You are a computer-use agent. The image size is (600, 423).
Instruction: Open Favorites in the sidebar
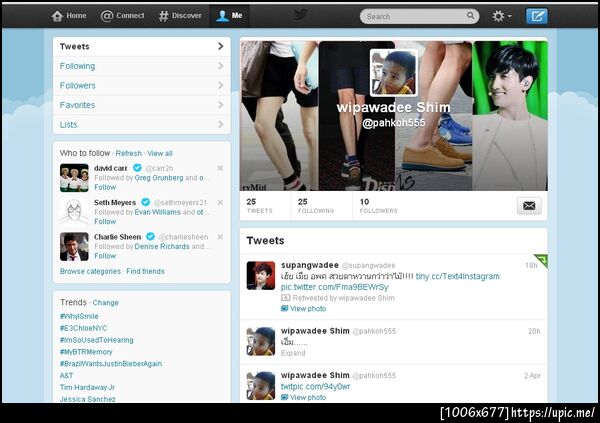[x=142, y=105]
